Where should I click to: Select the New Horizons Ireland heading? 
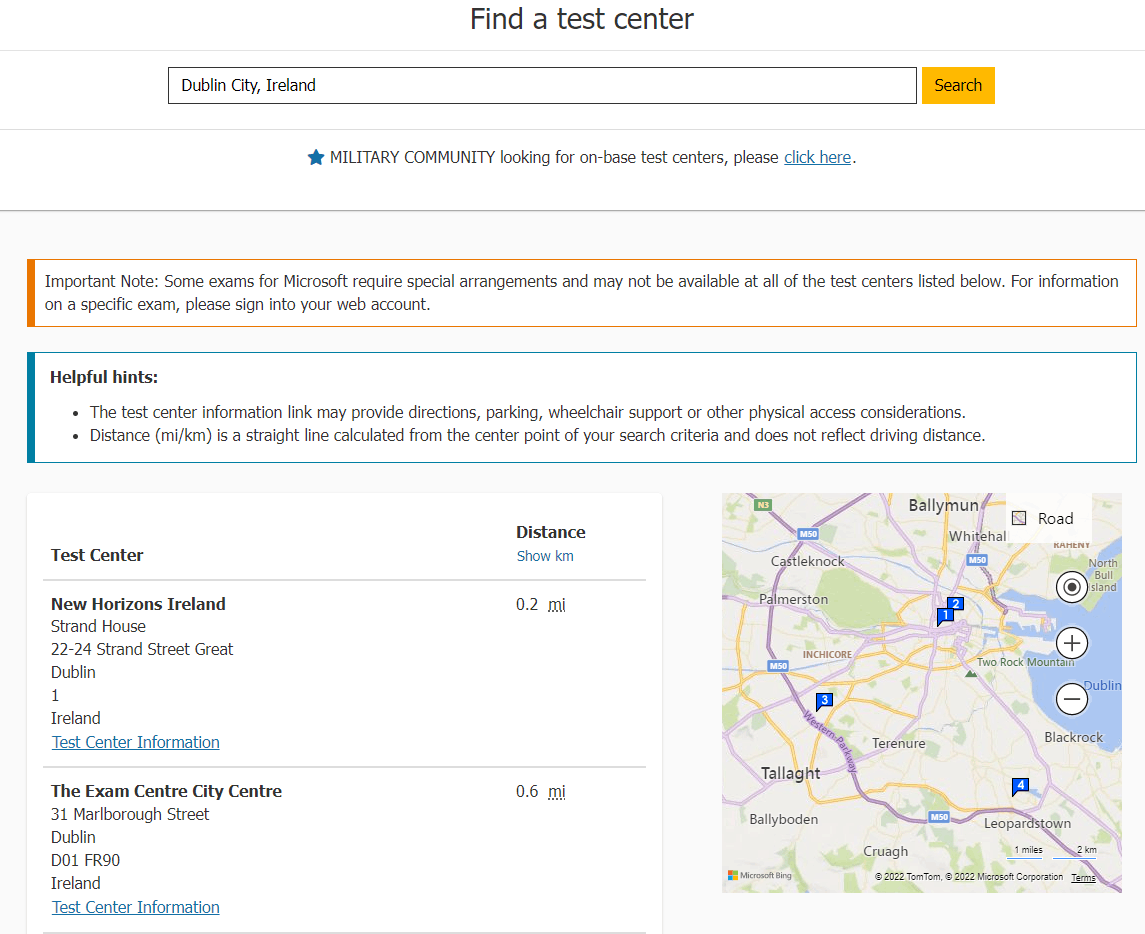point(138,604)
